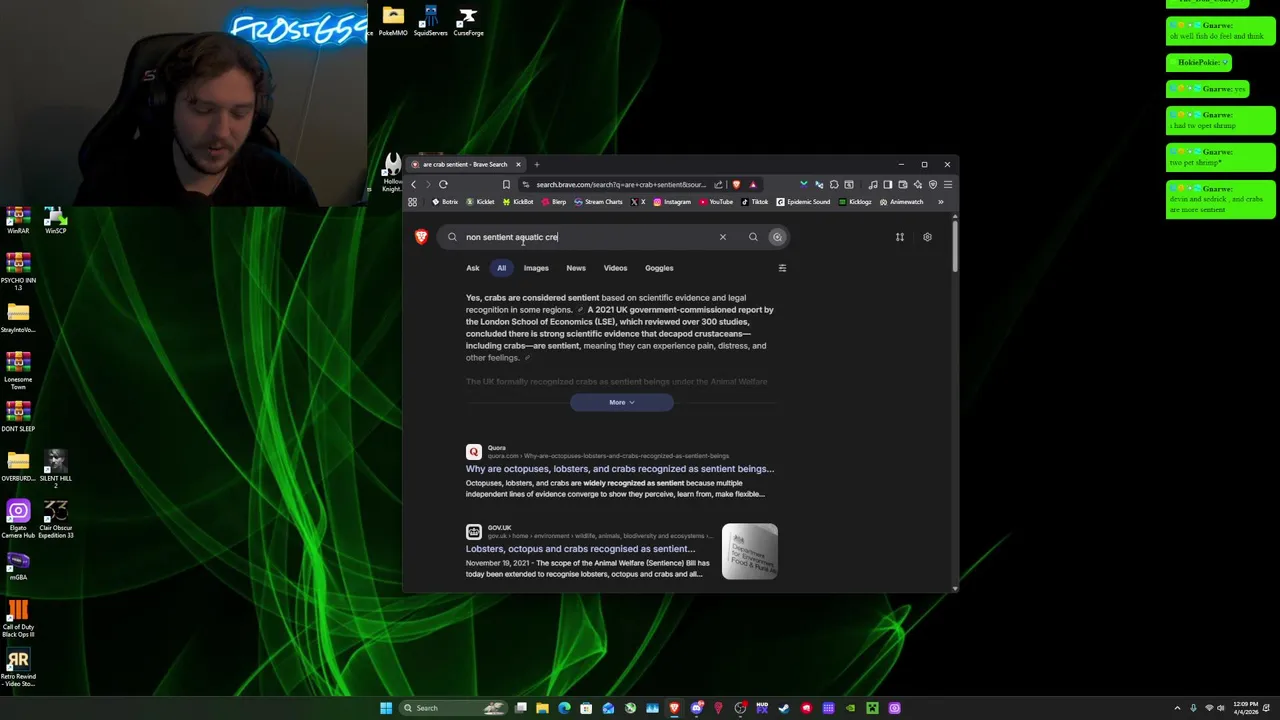Open Stream Charts bookmark

point(598,202)
